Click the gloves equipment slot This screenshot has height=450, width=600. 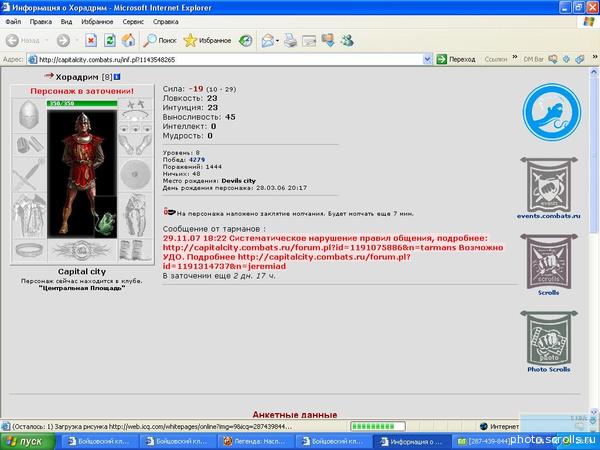point(135,144)
